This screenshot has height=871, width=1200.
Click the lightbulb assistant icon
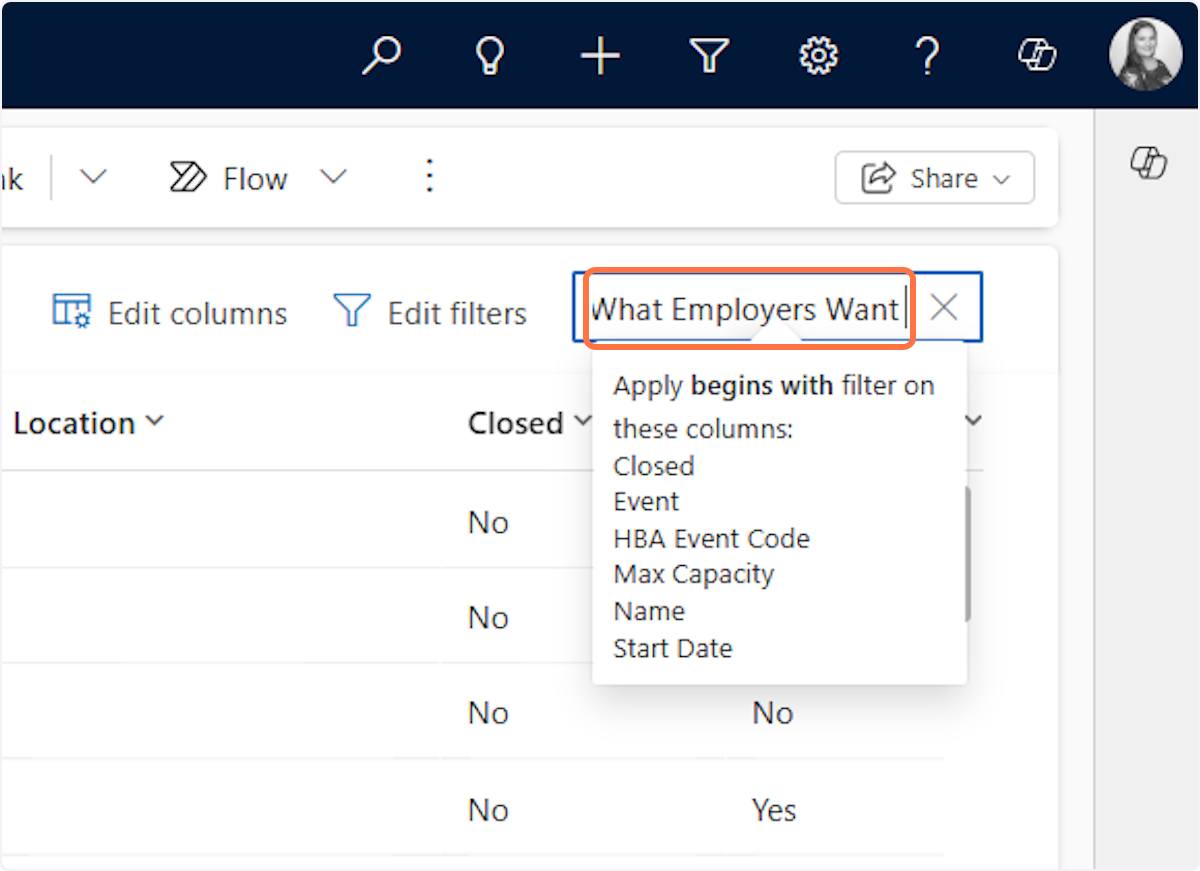click(x=489, y=56)
